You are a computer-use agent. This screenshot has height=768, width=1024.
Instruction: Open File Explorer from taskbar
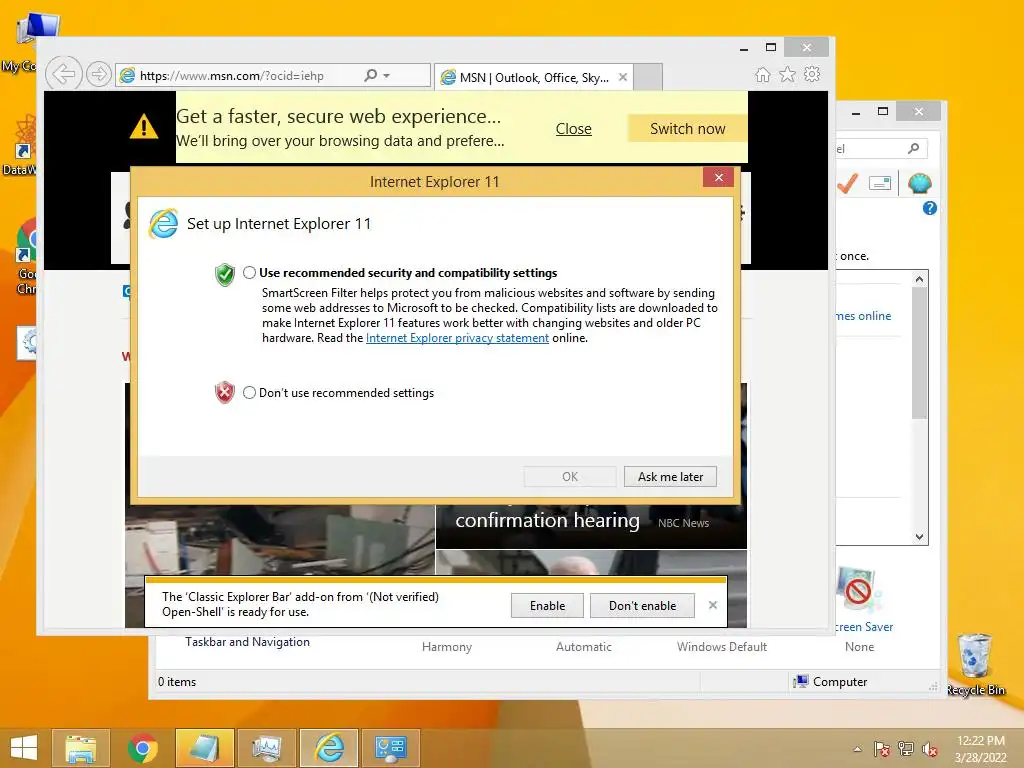[80, 748]
